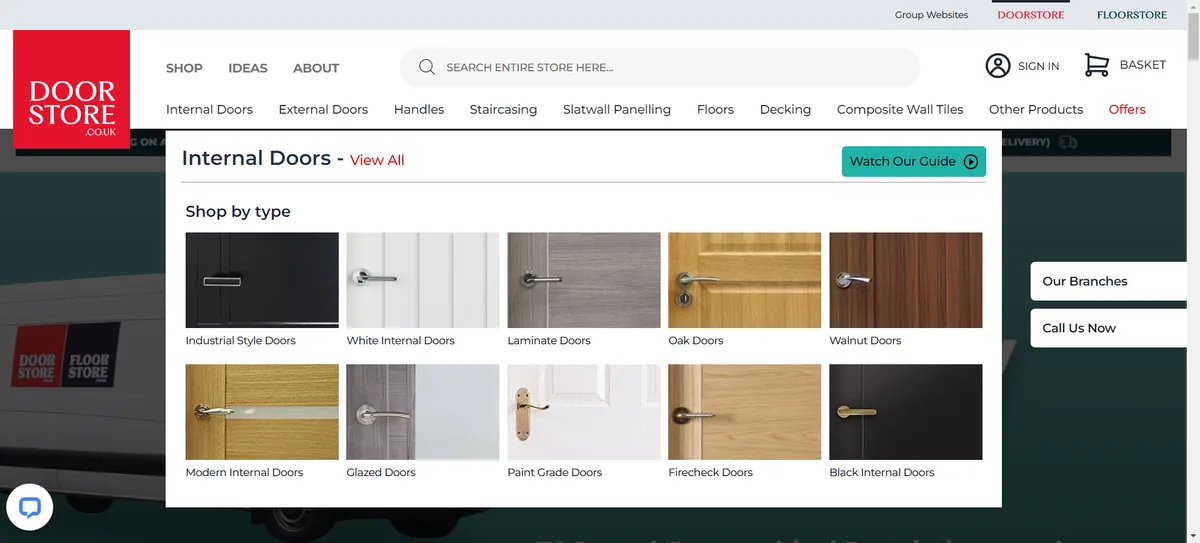Select the Oak Doors thumbnail
The height and width of the screenshot is (543, 1200).
[x=745, y=280]
